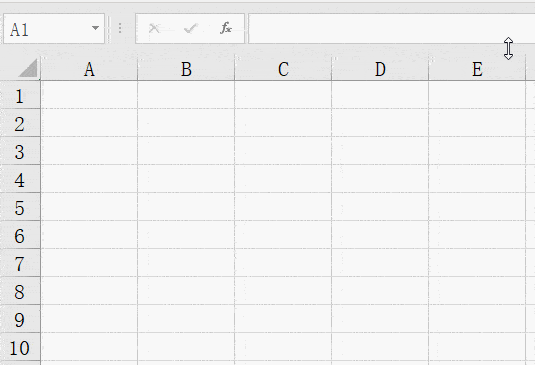Click the Insert Function fx icon

[x=226, y=28]
